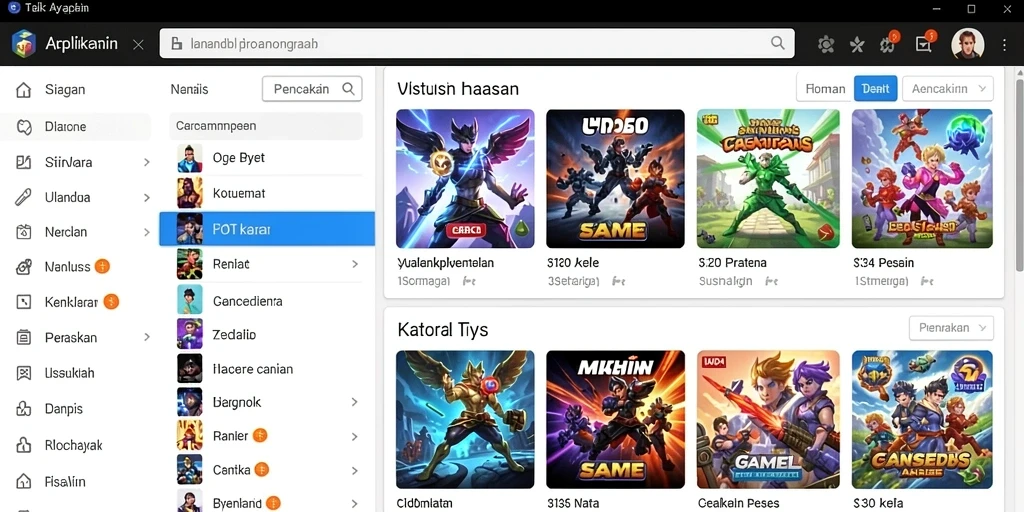Click the Arplikanin app logo icon
This screenshot has width=1024, height=512.
pyautogui.click(x=24, y=43)
